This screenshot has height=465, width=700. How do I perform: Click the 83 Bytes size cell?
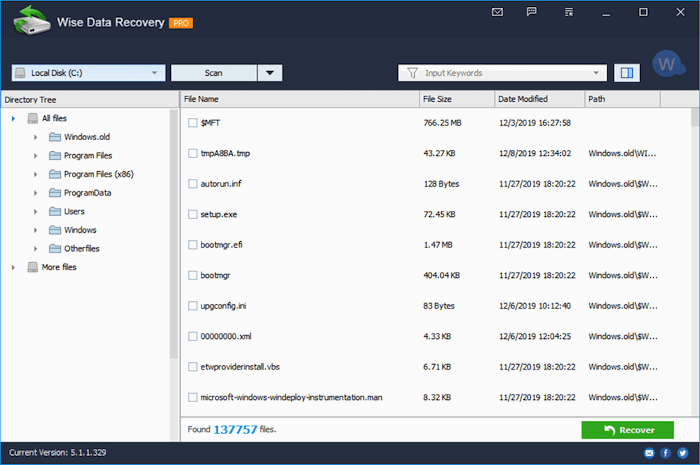(x=439, y=306)
